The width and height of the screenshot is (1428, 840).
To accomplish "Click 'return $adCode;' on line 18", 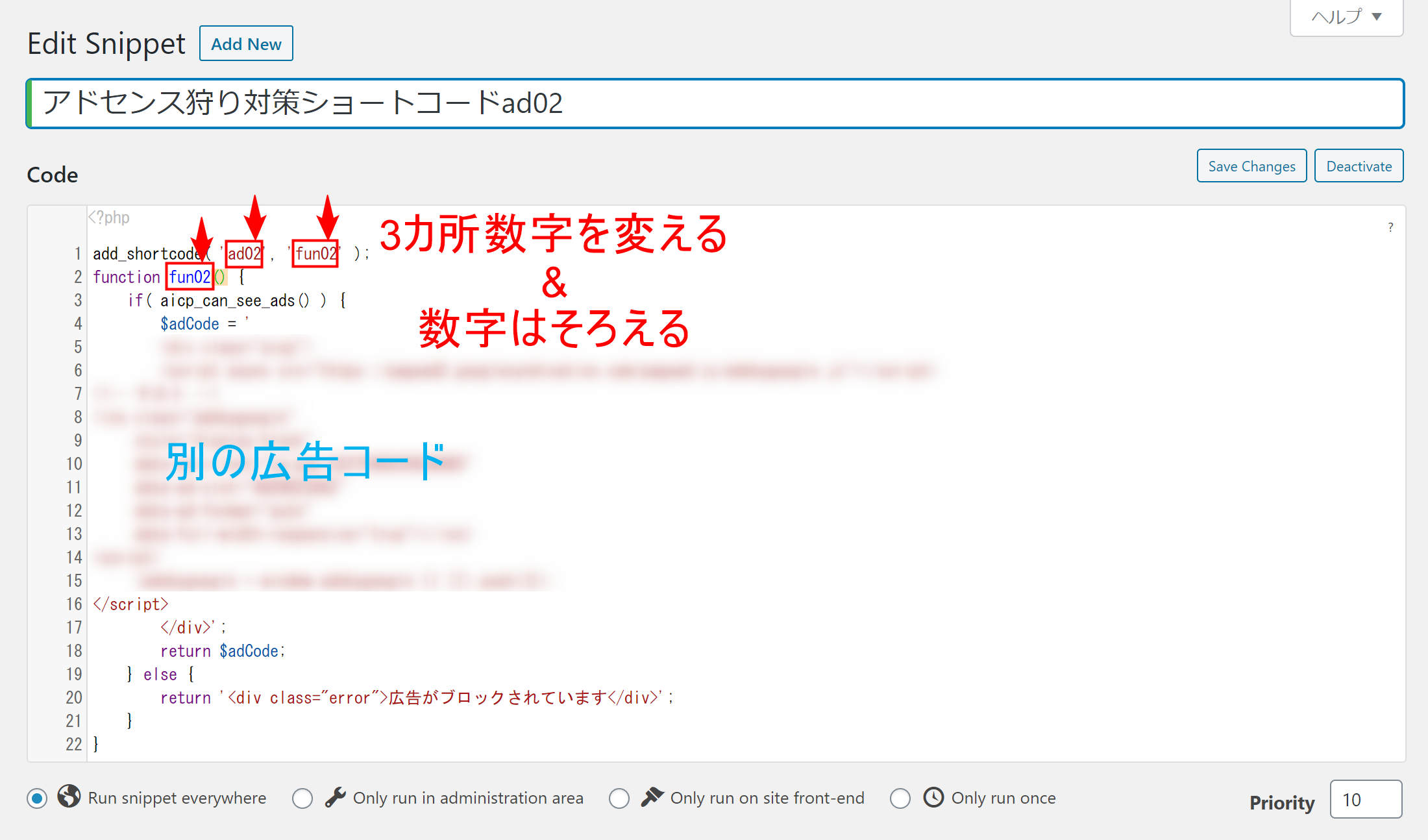I will pyautogui.click(x=223, y=650).
